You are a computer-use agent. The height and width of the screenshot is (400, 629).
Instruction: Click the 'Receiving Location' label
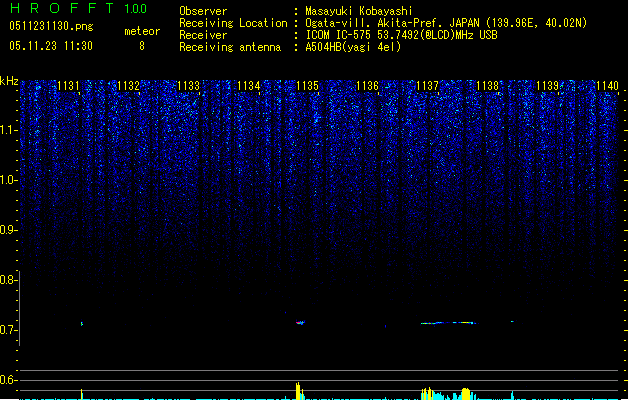[233, 23]
